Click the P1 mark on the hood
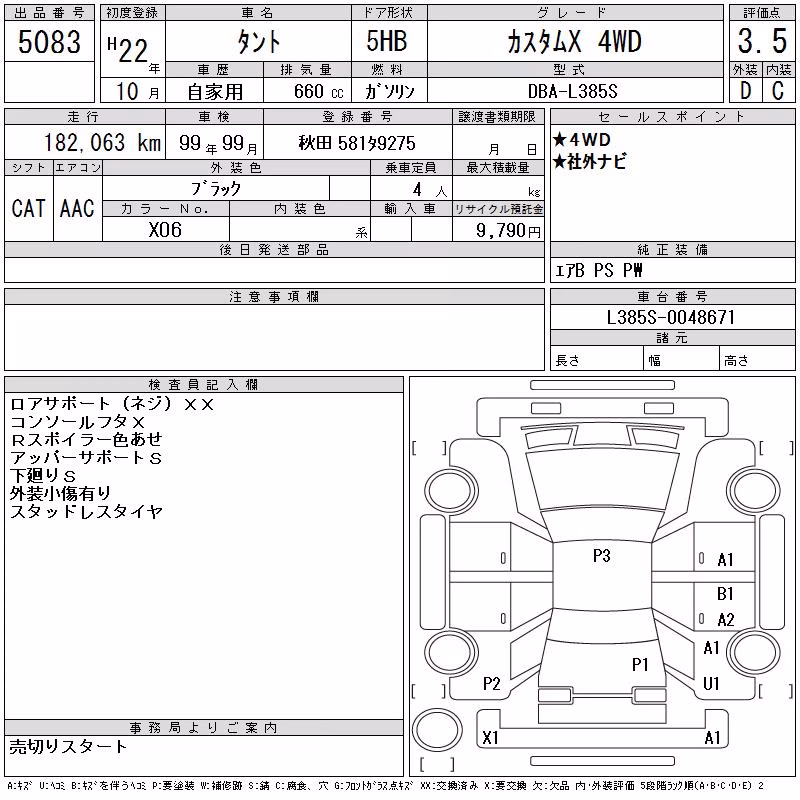The height and width of the screenshot is (800, 800). pyautogui.click(x=640, y=665)
